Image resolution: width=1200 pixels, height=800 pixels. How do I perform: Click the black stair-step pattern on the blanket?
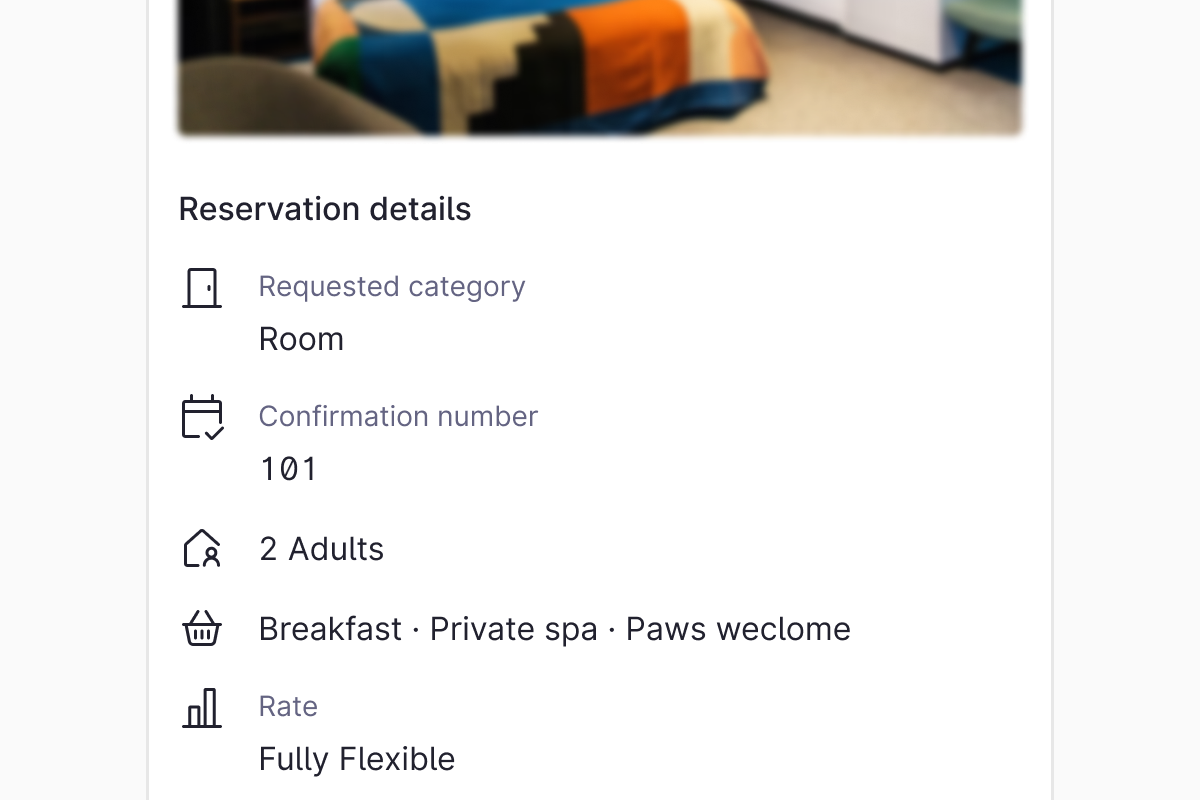tap(530, 80)
